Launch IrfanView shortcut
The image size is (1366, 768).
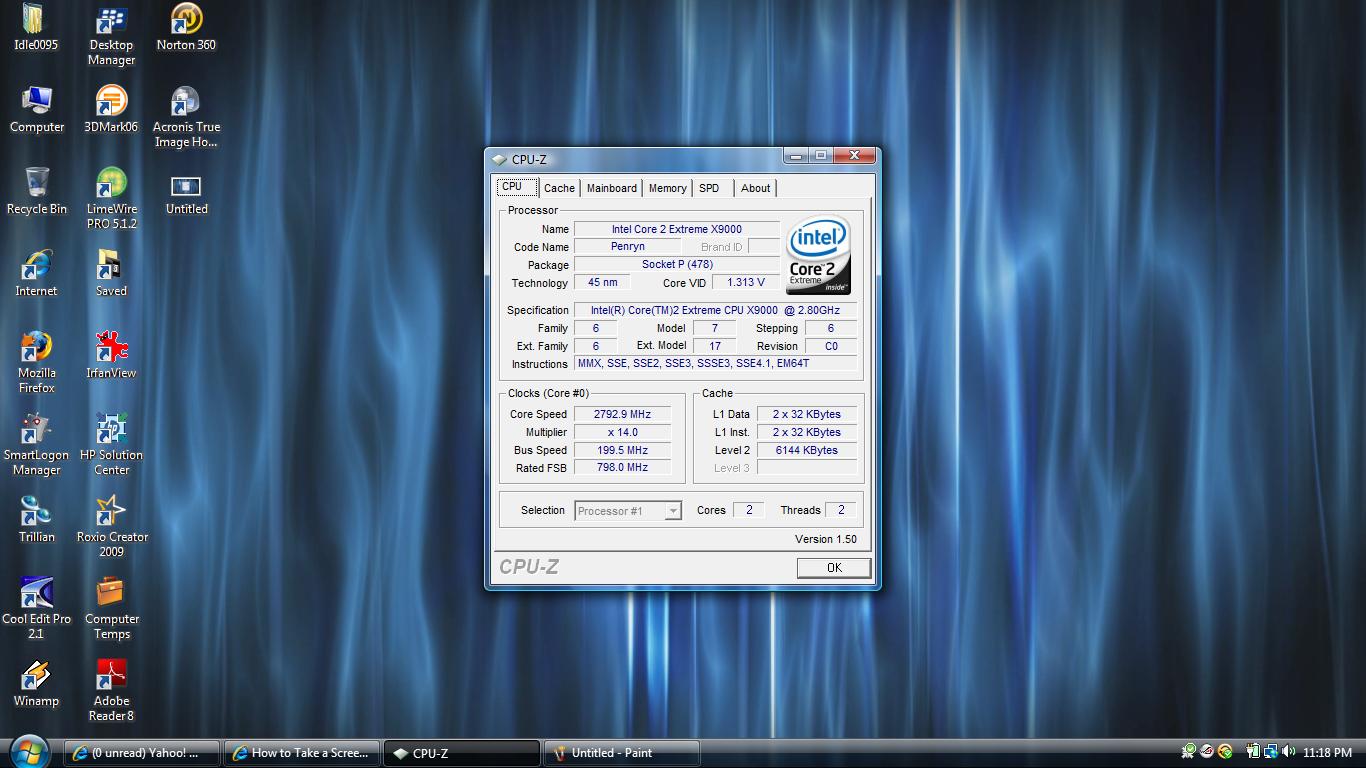pyautogui.click(x=111, y=355)
